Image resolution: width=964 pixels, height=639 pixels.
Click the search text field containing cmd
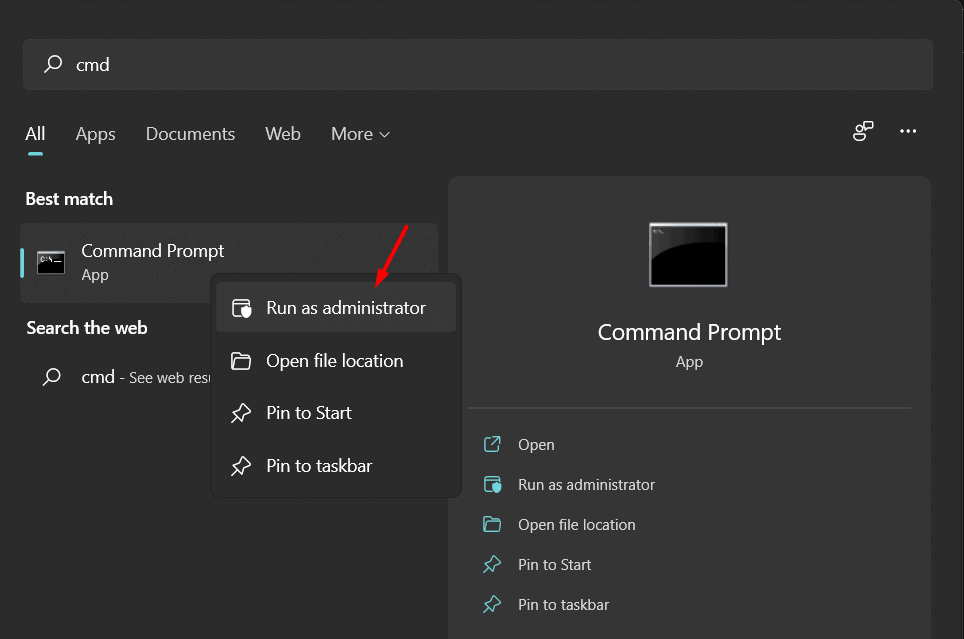480,65
